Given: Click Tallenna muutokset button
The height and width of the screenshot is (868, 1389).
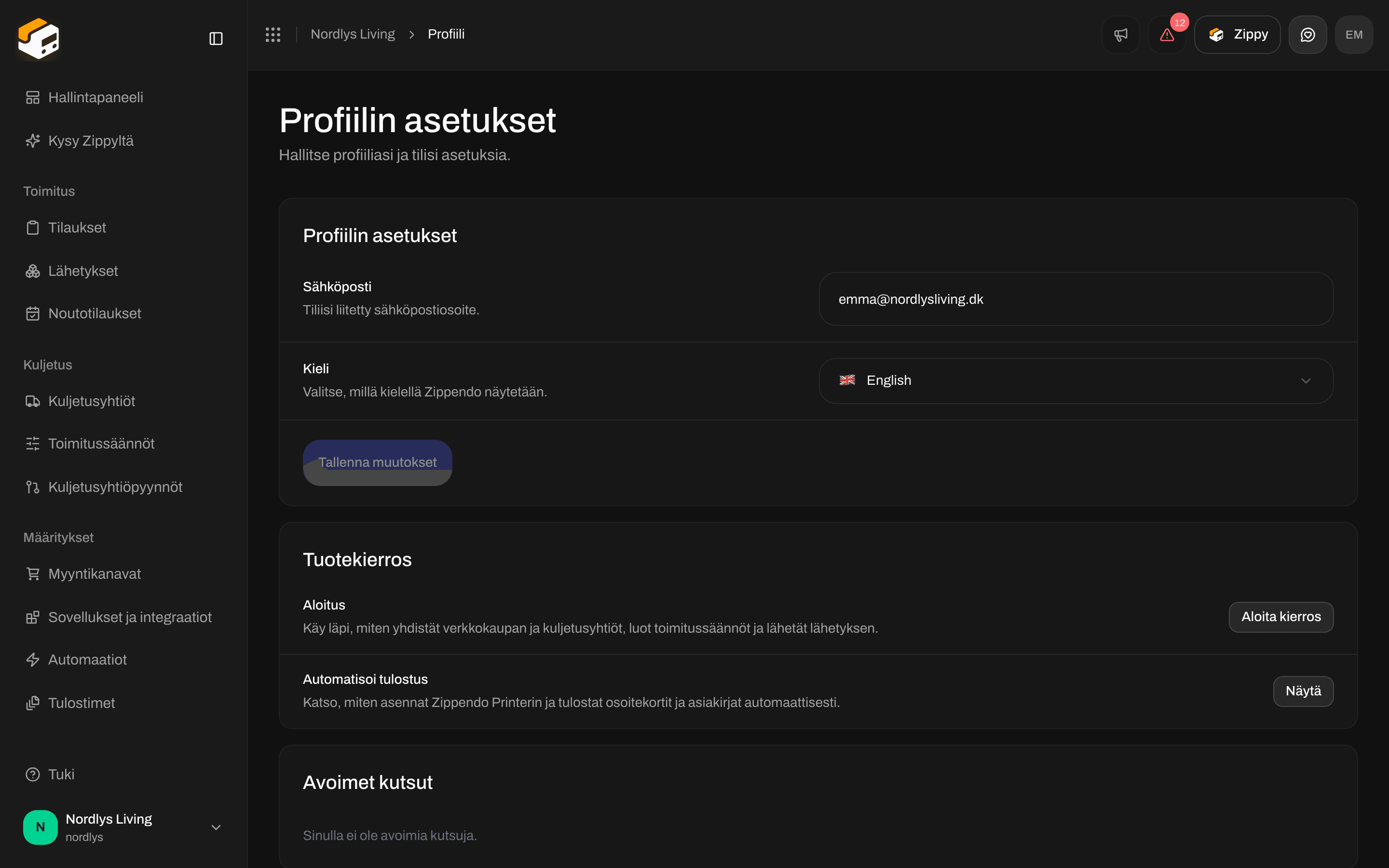Looking at the screenshot, I should click(x=377, y=463).
